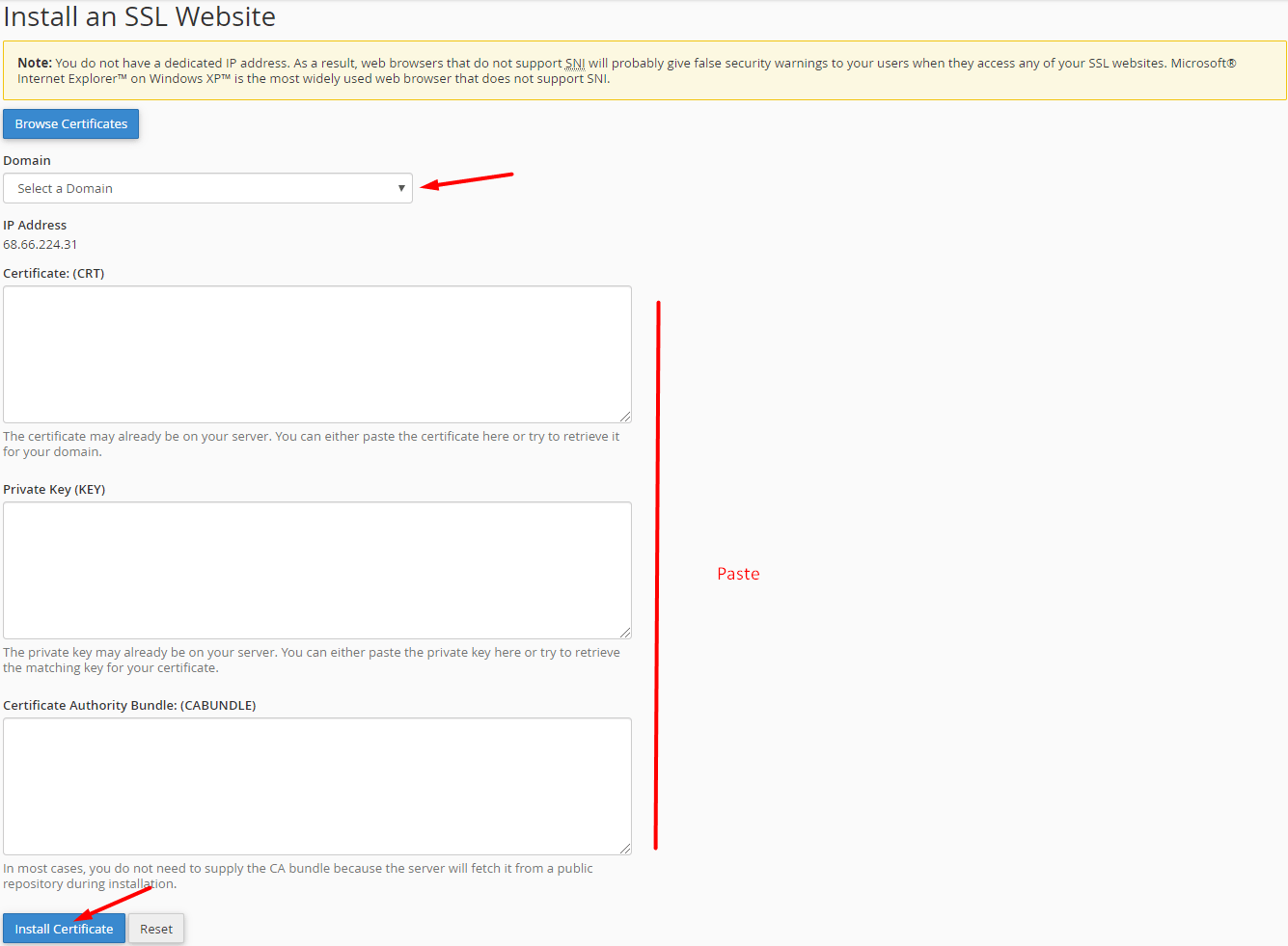Viewport: 1288px width, 946px height.
Task: Click the certificate retrieval help text
Action: pos(312,444)
